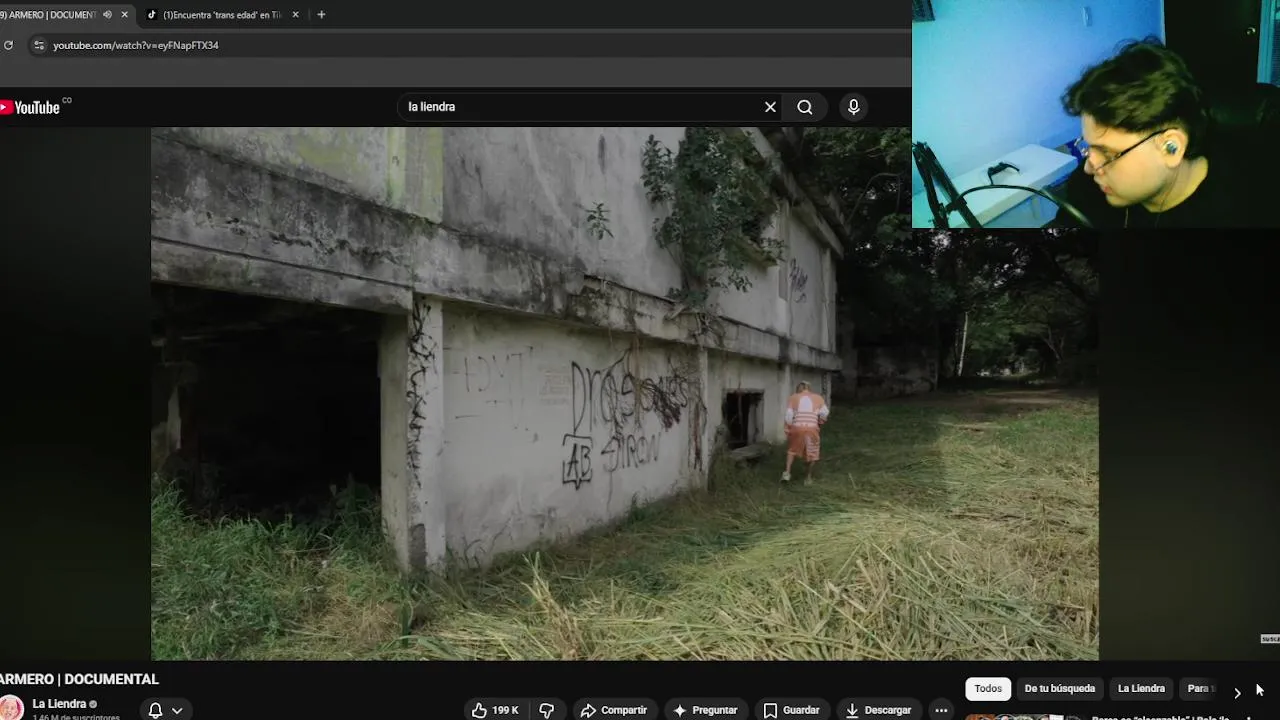Mute the ARMERO tab via the speaker icon
Viewport: 1280px width, 720px height.
107,15
